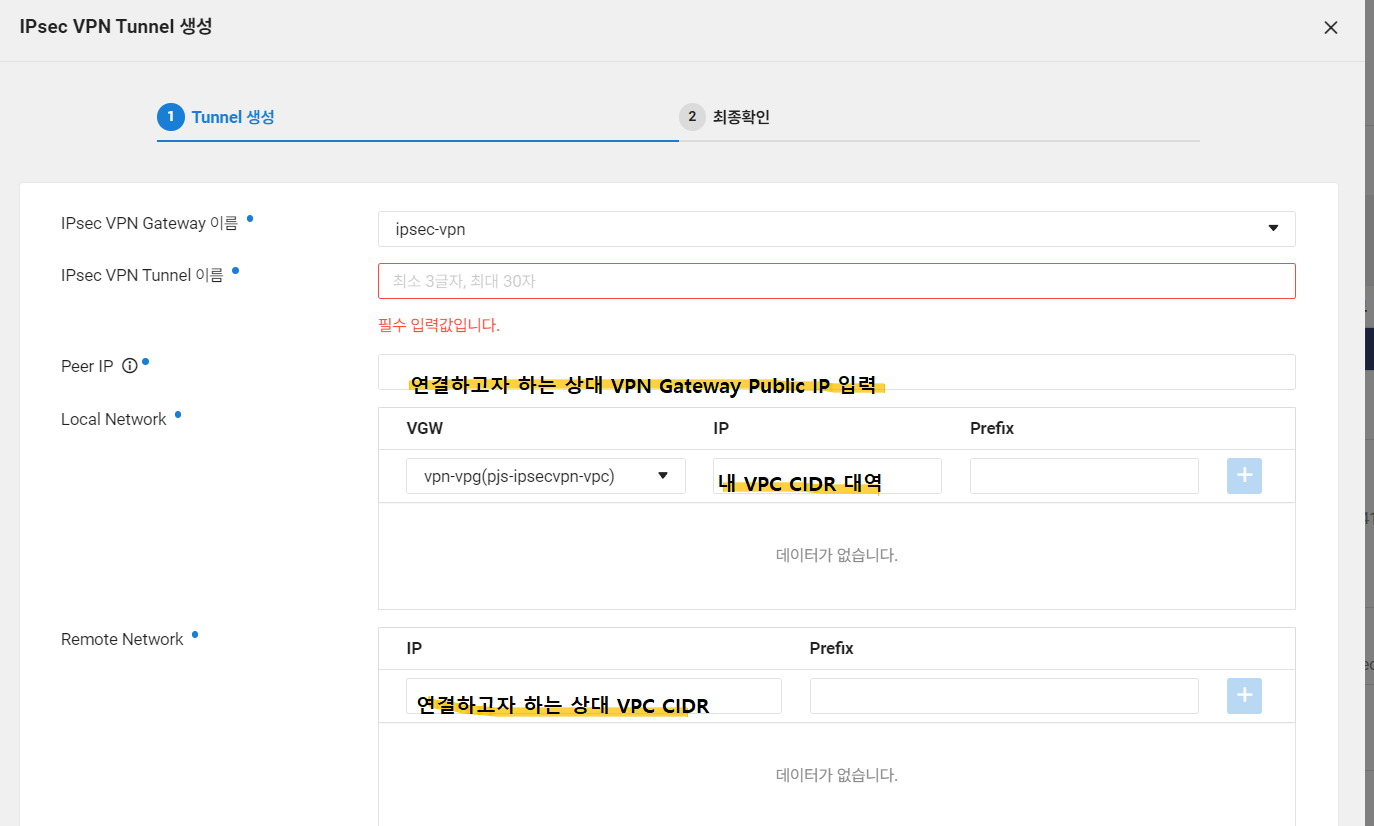Click the 필수 입력값입니다 error message
Image resolution: width=1374 pixels, height=826 pixels.
coord(439,325)
